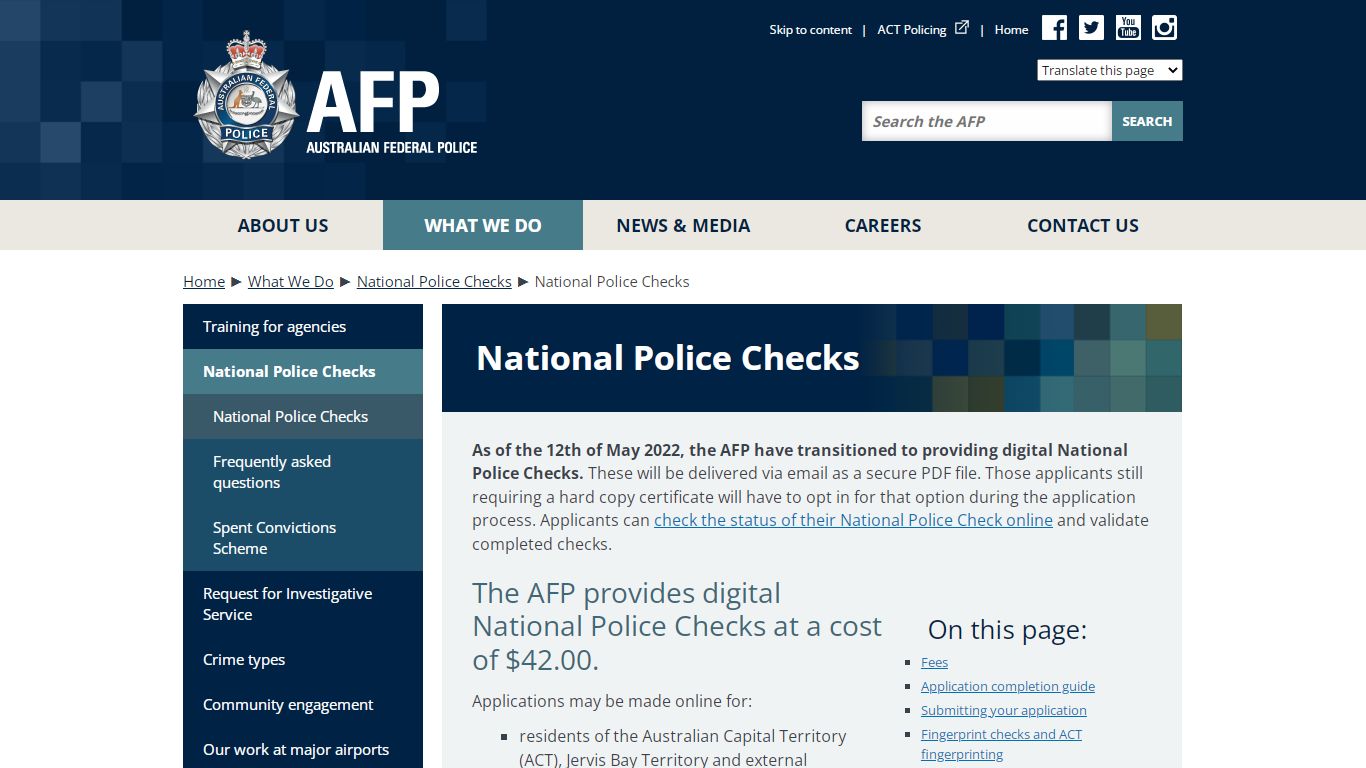This screenshot has height=768, width=1366.
Task: Click the On this page heading
Action: pyautogui.click(x=1007, y=629)
